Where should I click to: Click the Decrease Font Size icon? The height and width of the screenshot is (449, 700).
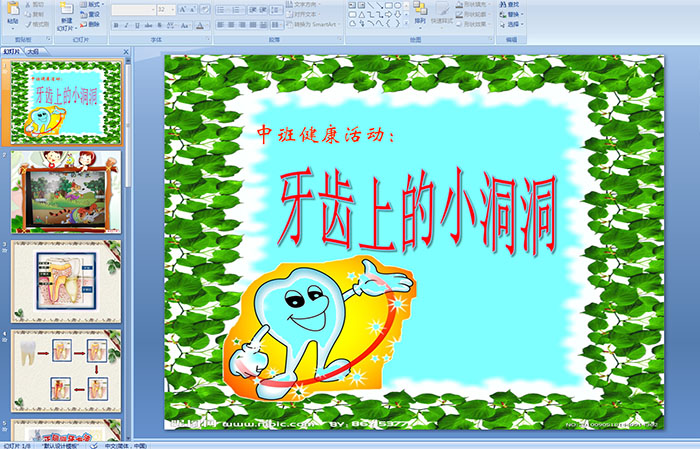coord(193,10)
